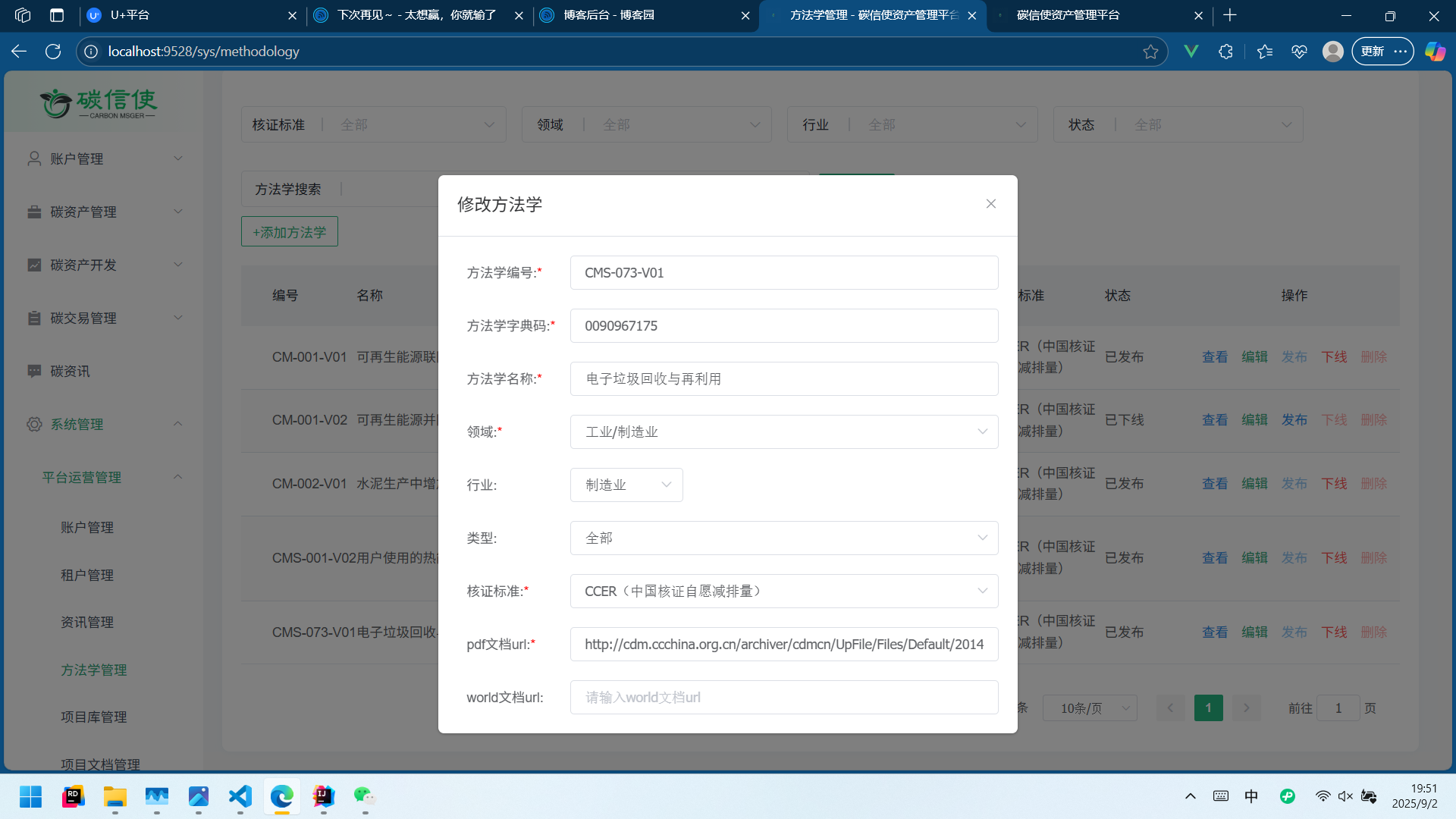Open the 类型 全部 dropdown
The image size is (1456, 819).
pyautogui.click(x=783, y=538)
